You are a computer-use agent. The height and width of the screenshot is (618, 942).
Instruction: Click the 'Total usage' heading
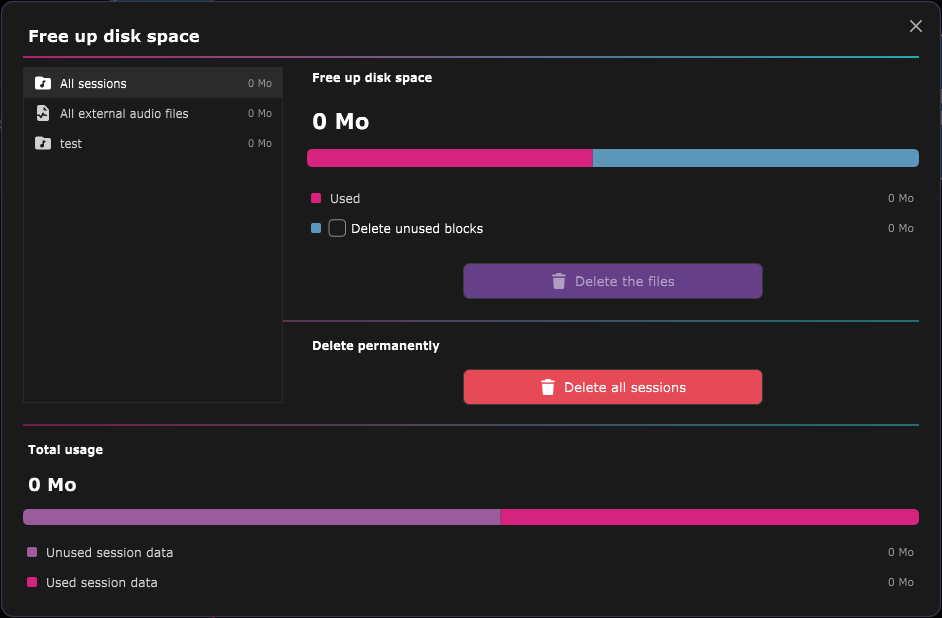65,450
